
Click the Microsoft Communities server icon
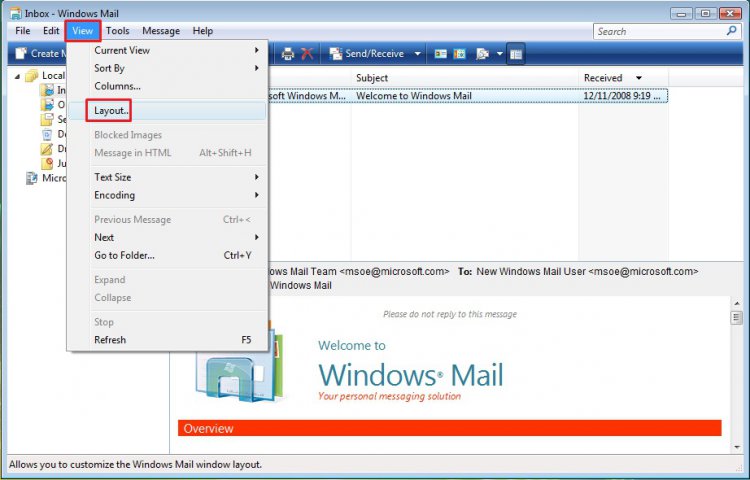point(32,178)
